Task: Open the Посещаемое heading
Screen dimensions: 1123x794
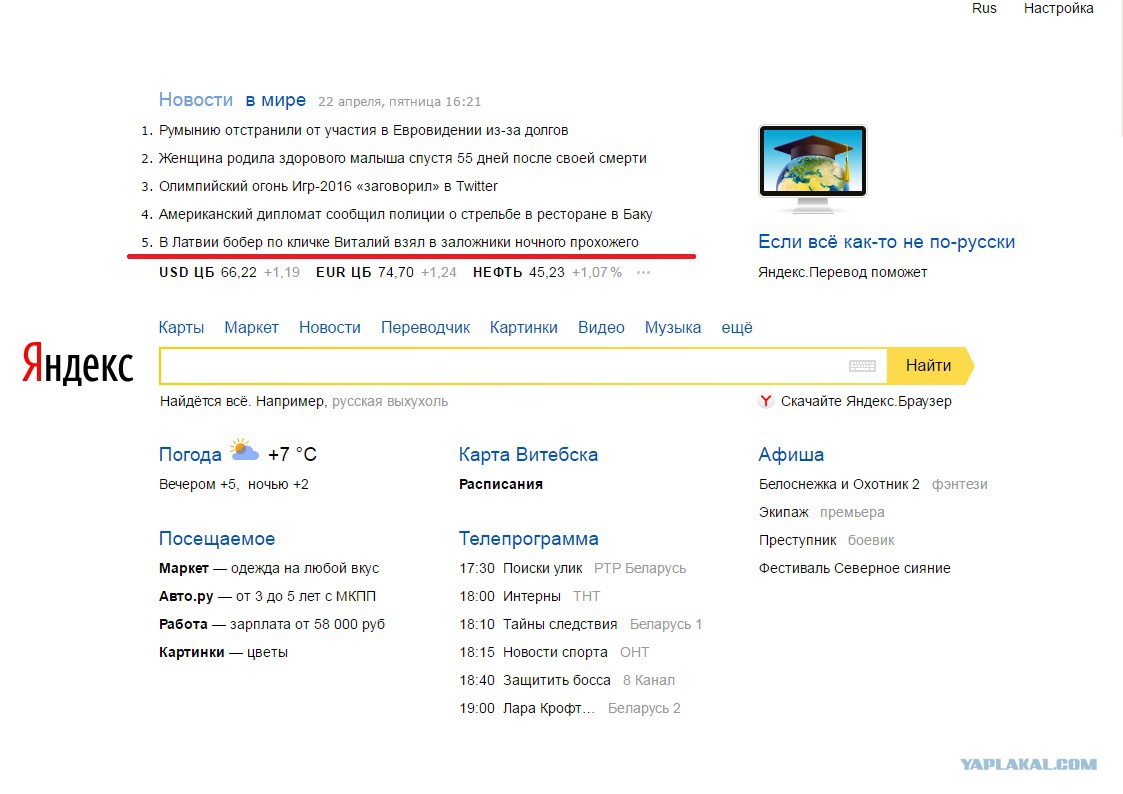Action: point(217,538)
